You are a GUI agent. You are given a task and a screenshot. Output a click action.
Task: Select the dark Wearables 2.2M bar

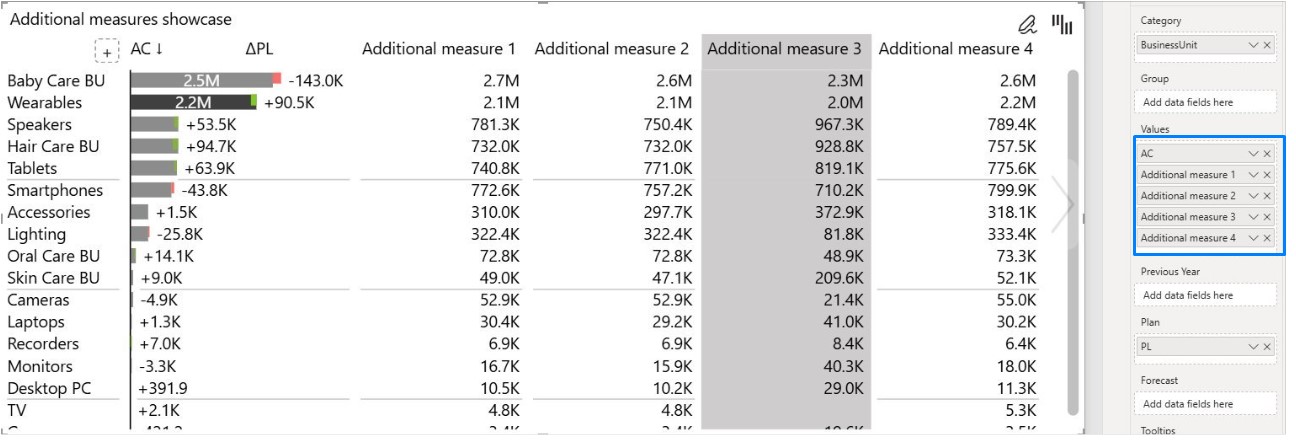(x=192, y=102)
